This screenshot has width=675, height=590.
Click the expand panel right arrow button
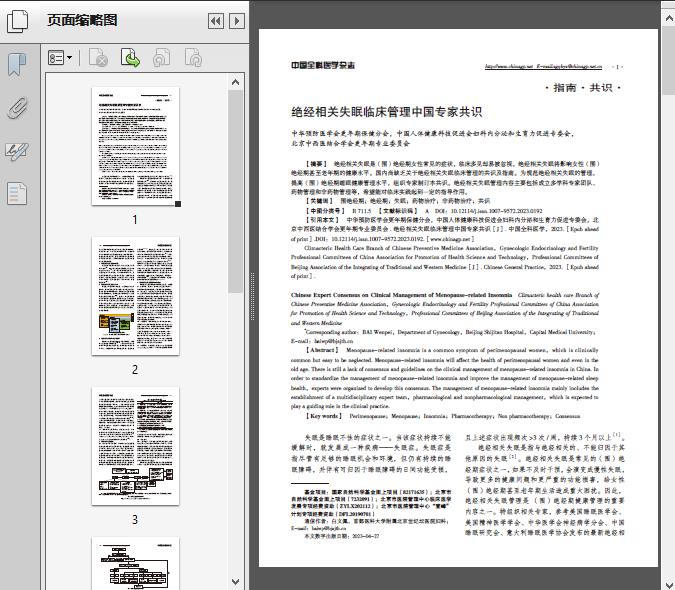pos(237,21)
